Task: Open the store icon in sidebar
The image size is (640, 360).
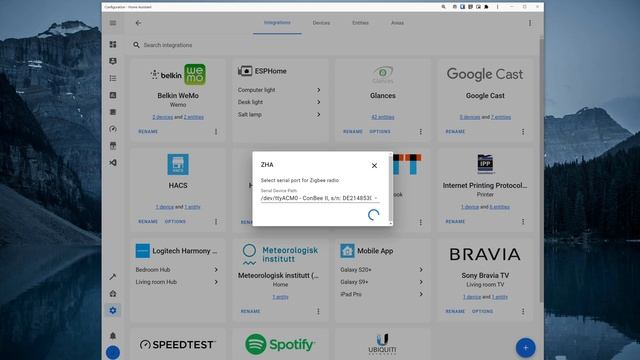Action: click(113, 146)
